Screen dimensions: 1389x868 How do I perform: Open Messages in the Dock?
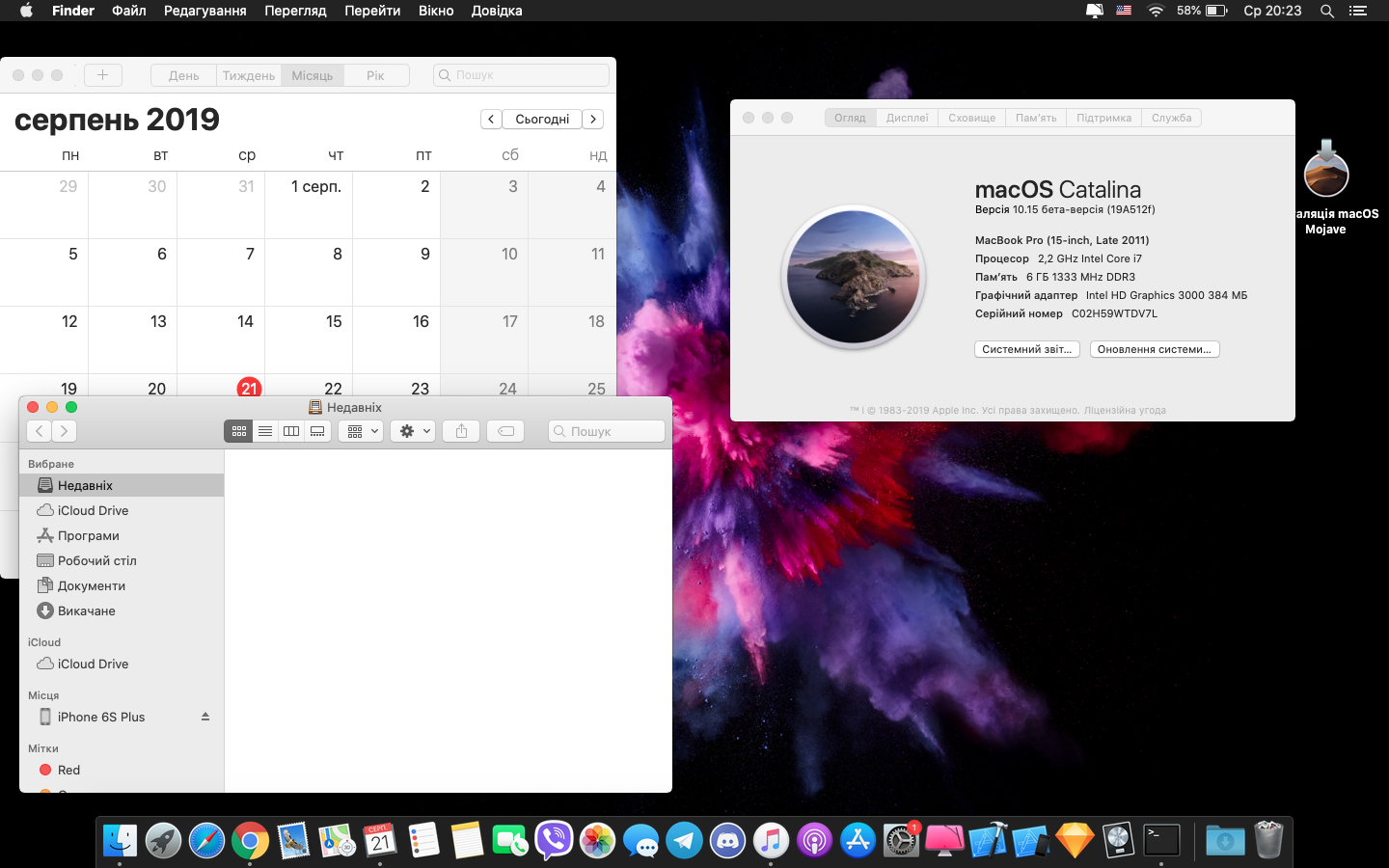pyautogui.click(x=640, y=841)
